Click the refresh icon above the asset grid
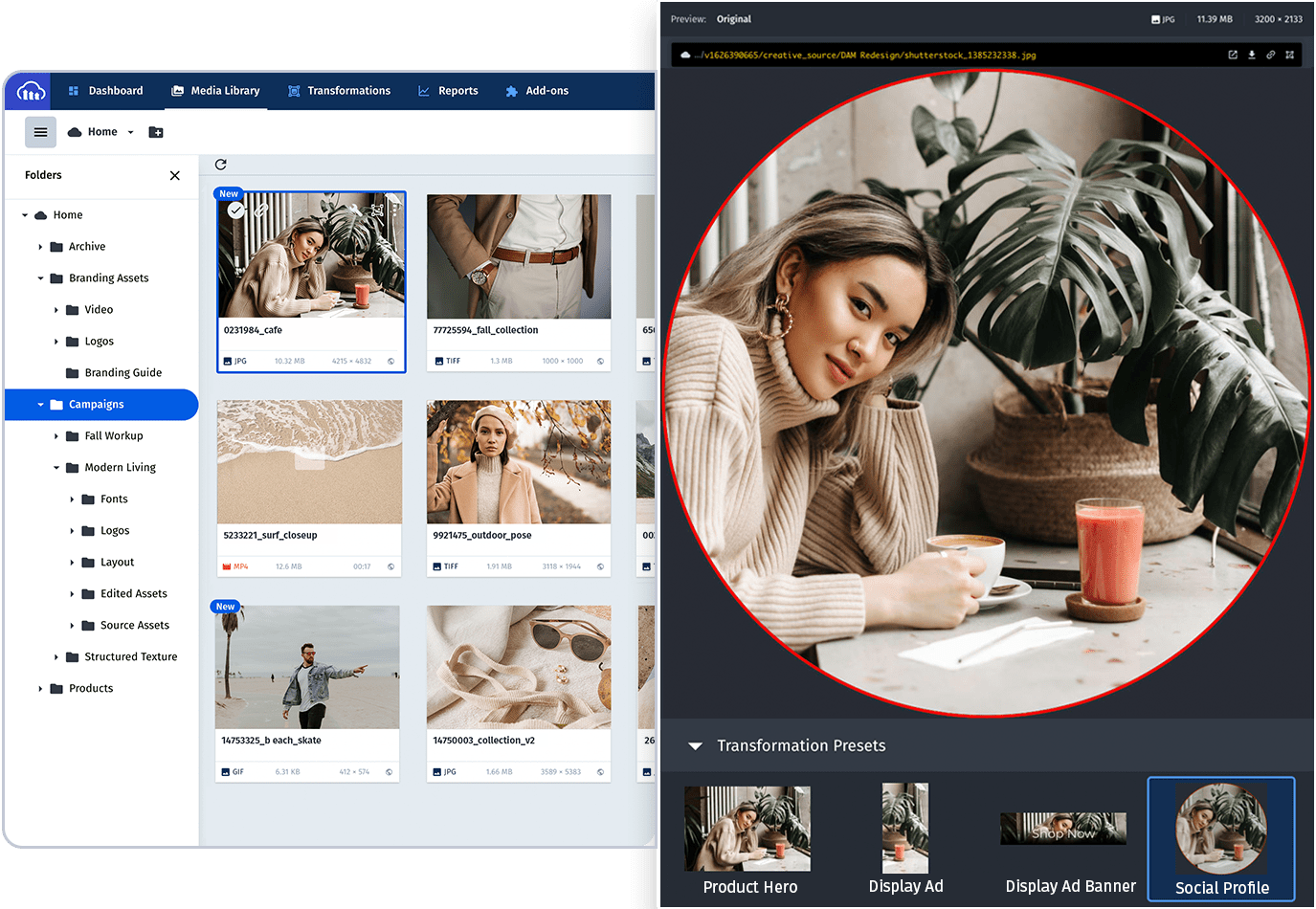 point(220,165)
